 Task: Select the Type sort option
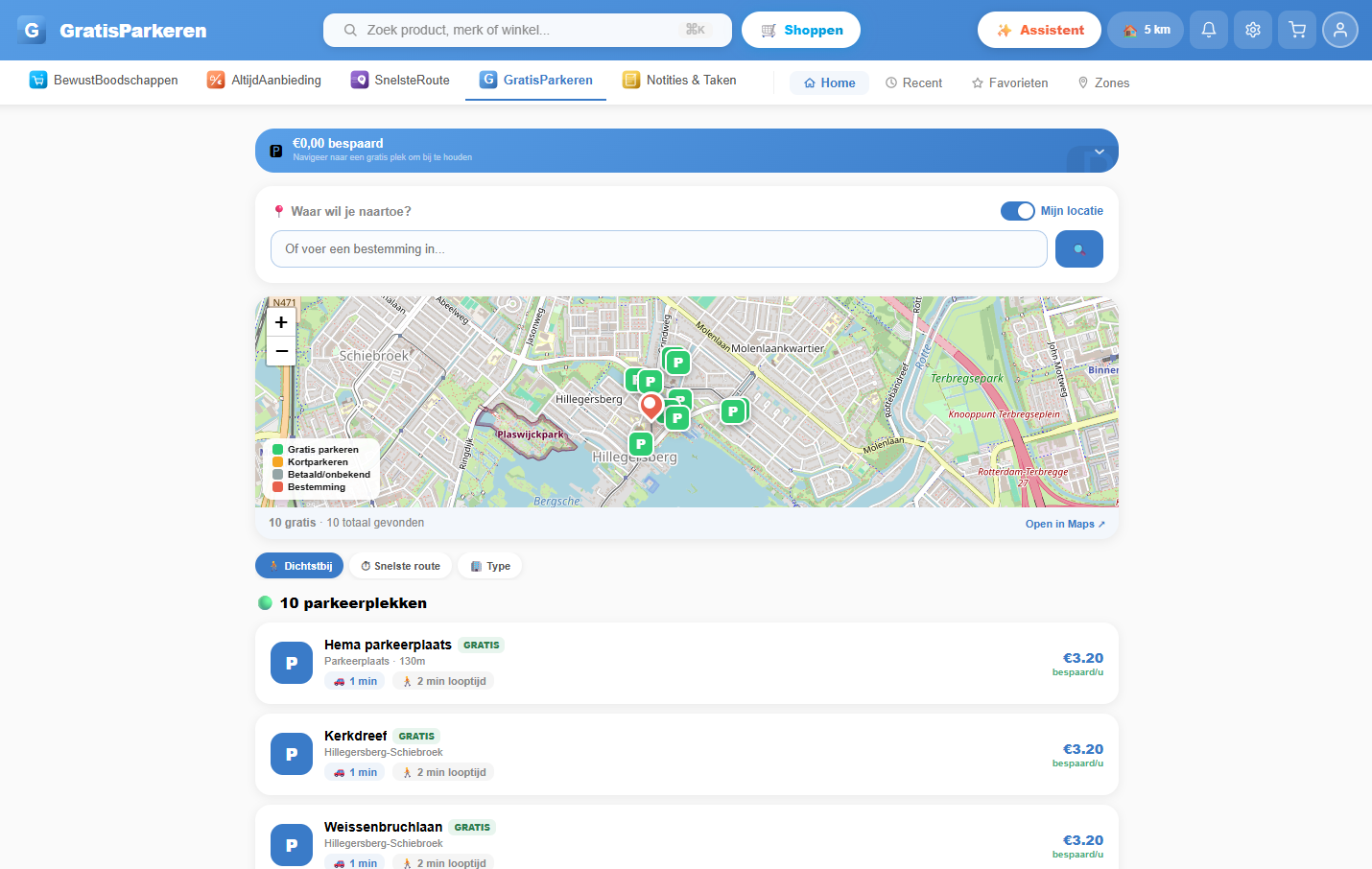[489, 566]
